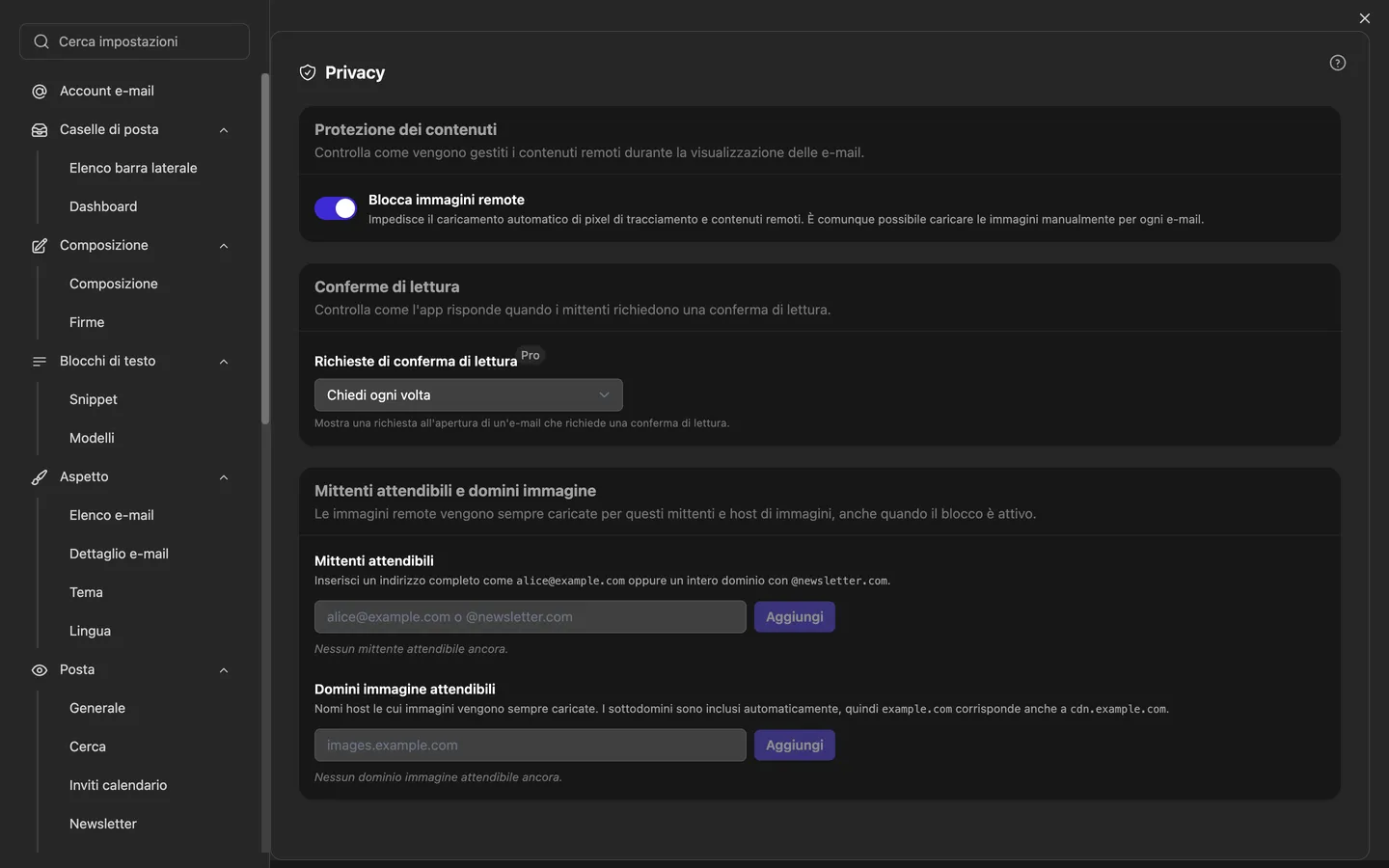Click the images.example.com domain input field

531,746
